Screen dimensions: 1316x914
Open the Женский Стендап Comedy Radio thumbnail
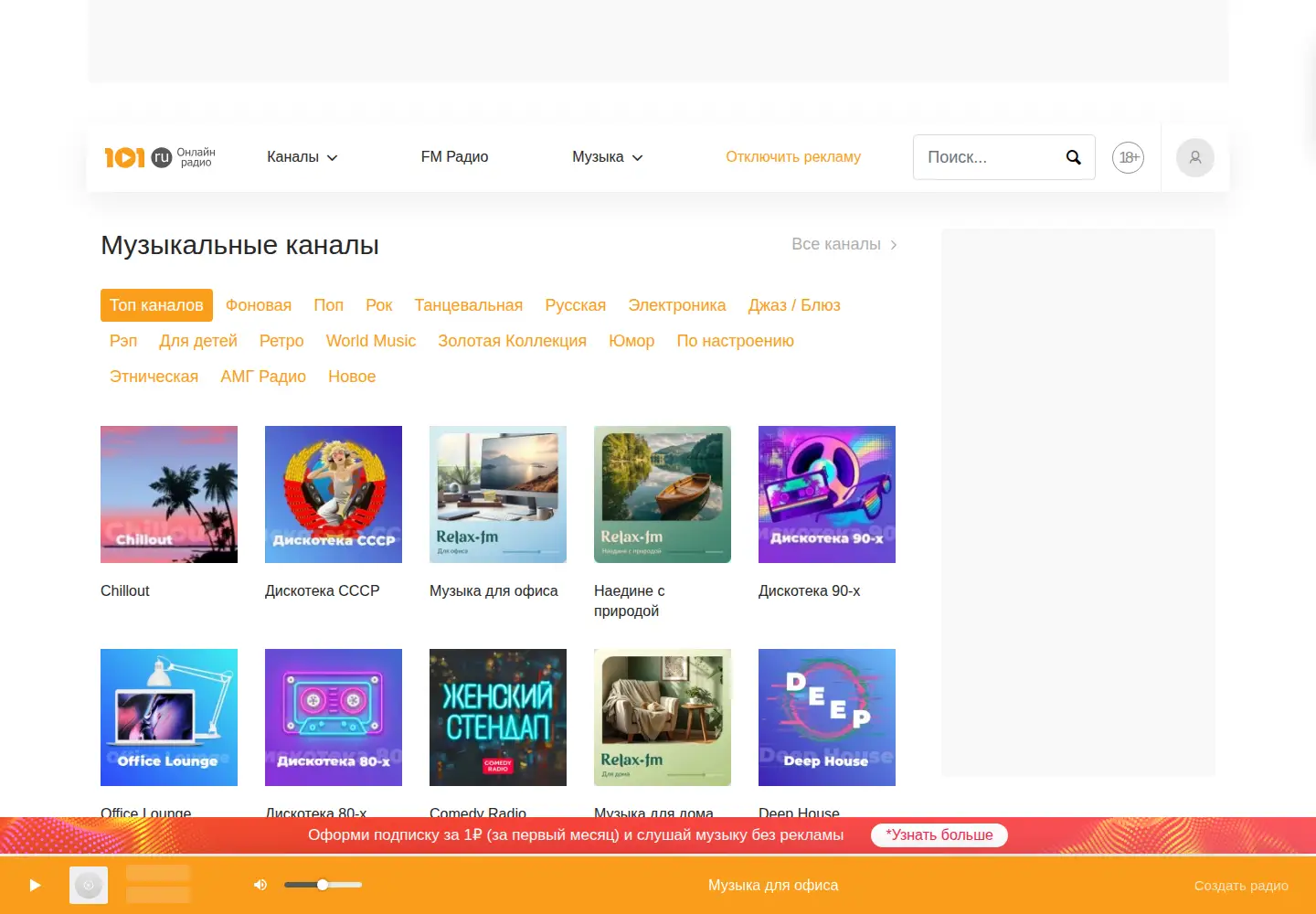coord(498,717)
